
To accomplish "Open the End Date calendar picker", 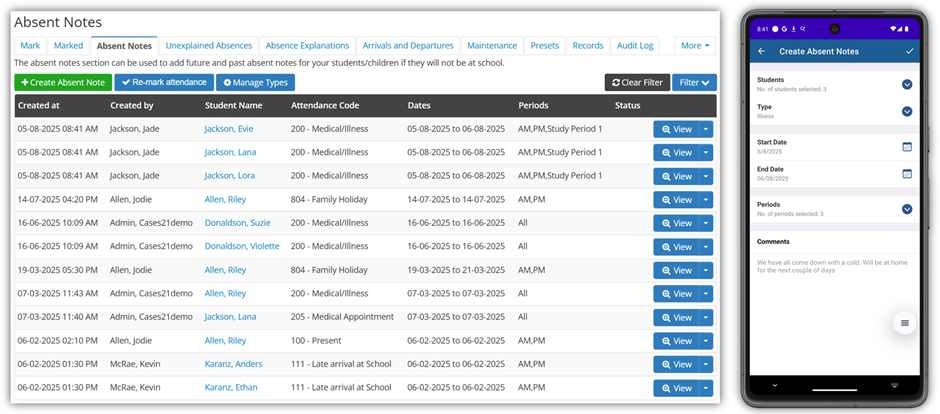I will [x=907, y=174].
